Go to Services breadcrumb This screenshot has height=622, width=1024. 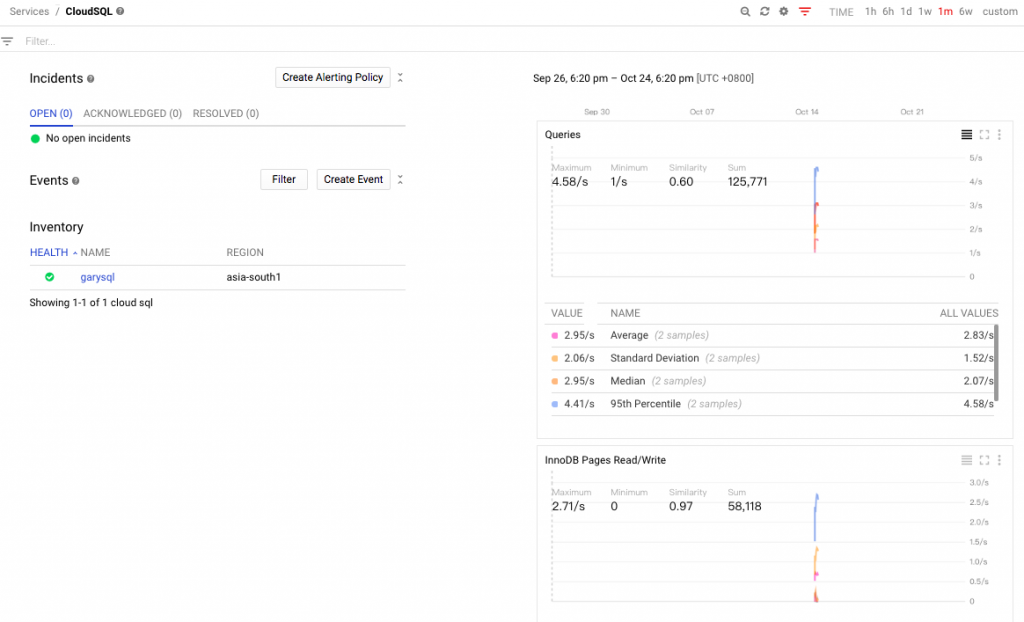point(29,12)
